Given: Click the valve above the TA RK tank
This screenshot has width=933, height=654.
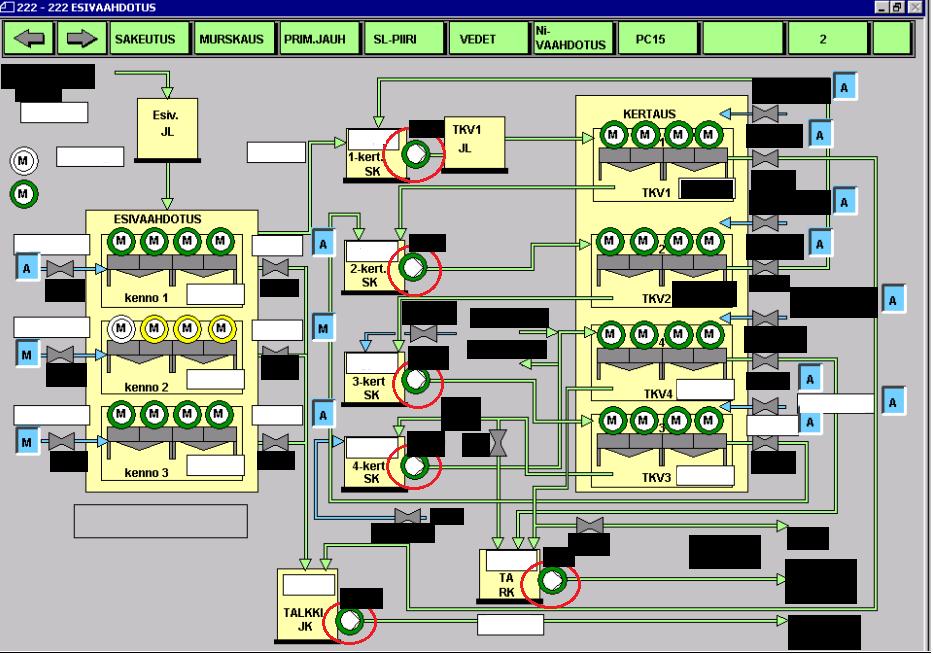Looking at the screenshot, I should 590,525.
